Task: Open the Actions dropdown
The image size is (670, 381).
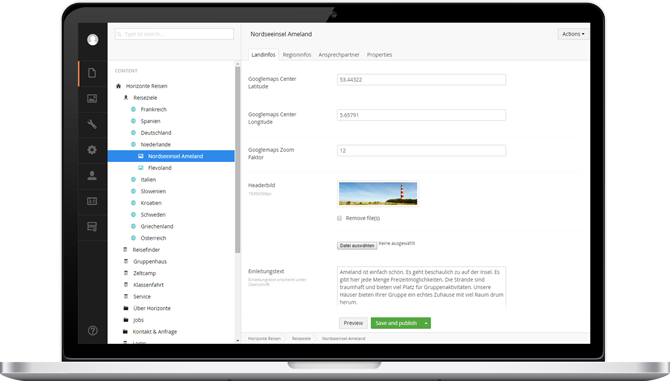Action: (x=573, y=34)
